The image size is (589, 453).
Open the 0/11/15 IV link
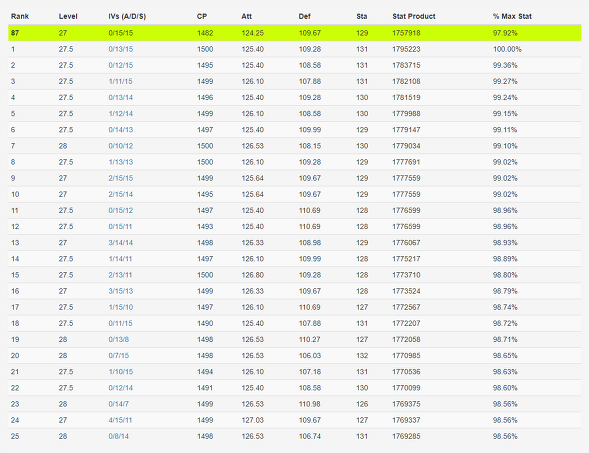pos(121,324)
